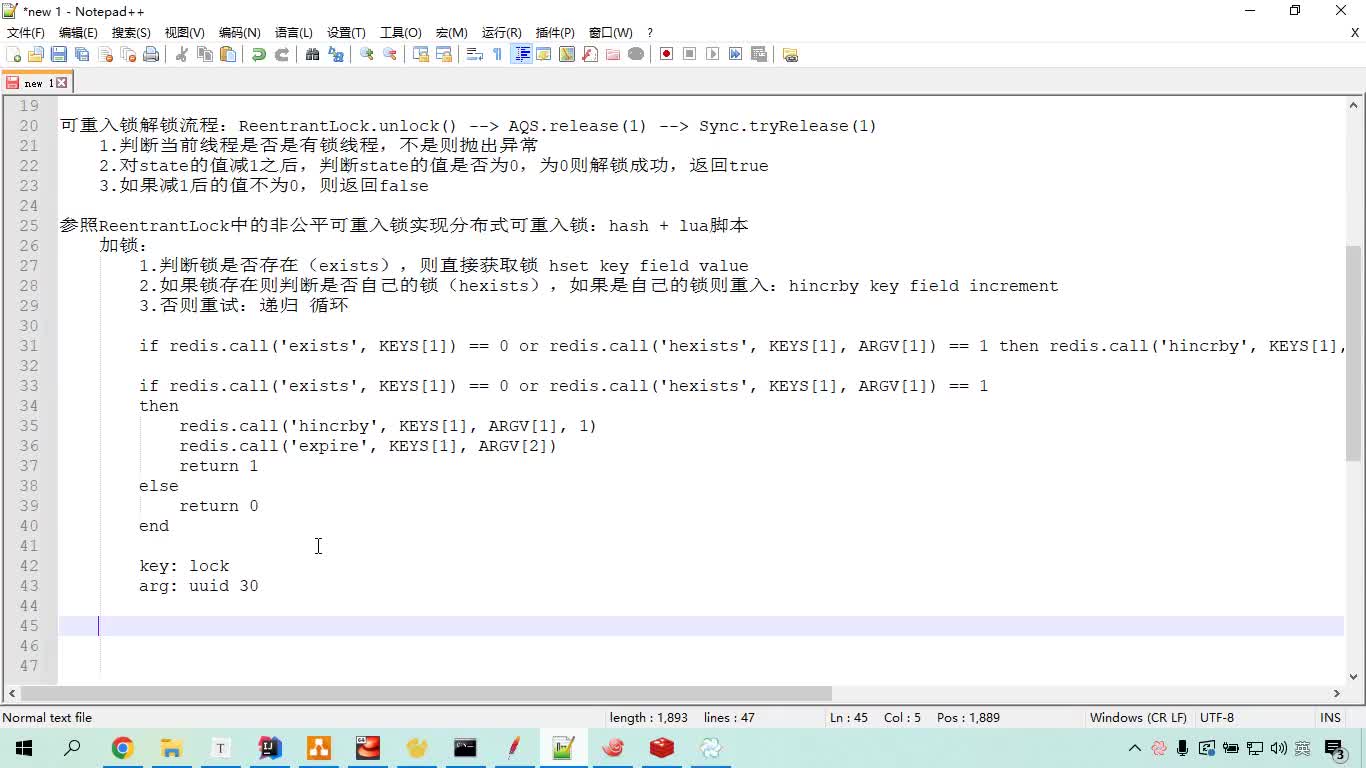Open the 窗口(W) menu
This screenshot has width=1366, height=768.
[x=610, y=33]
